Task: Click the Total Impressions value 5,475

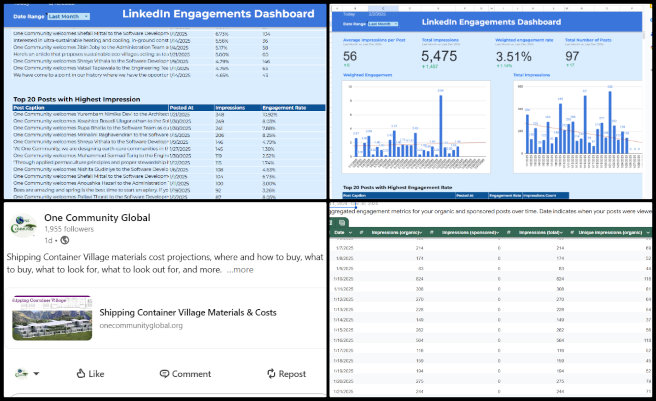Action: pos(439,56)
